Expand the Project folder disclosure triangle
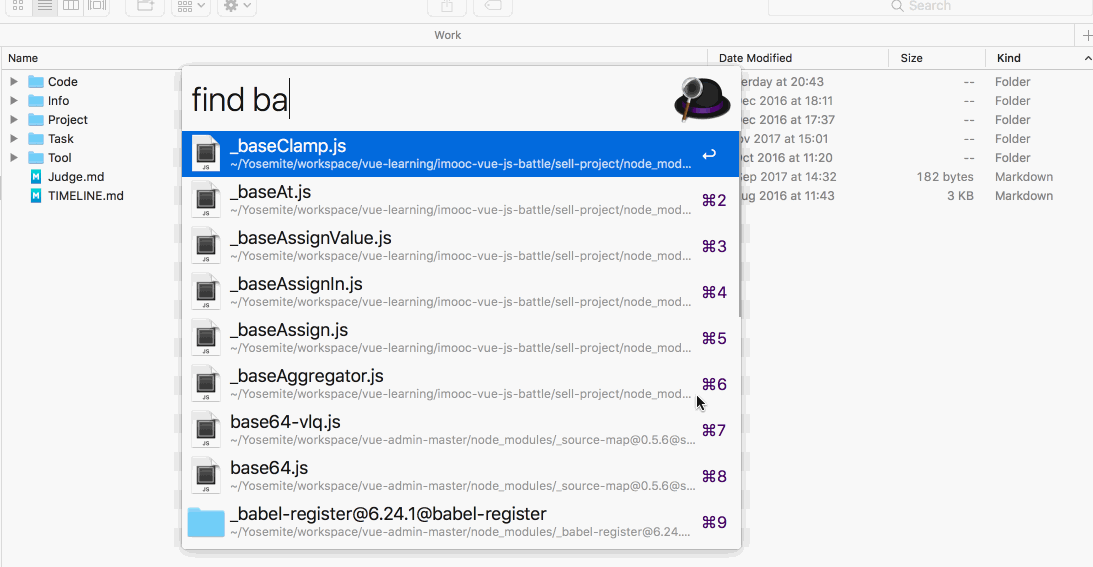 (14, 120)
